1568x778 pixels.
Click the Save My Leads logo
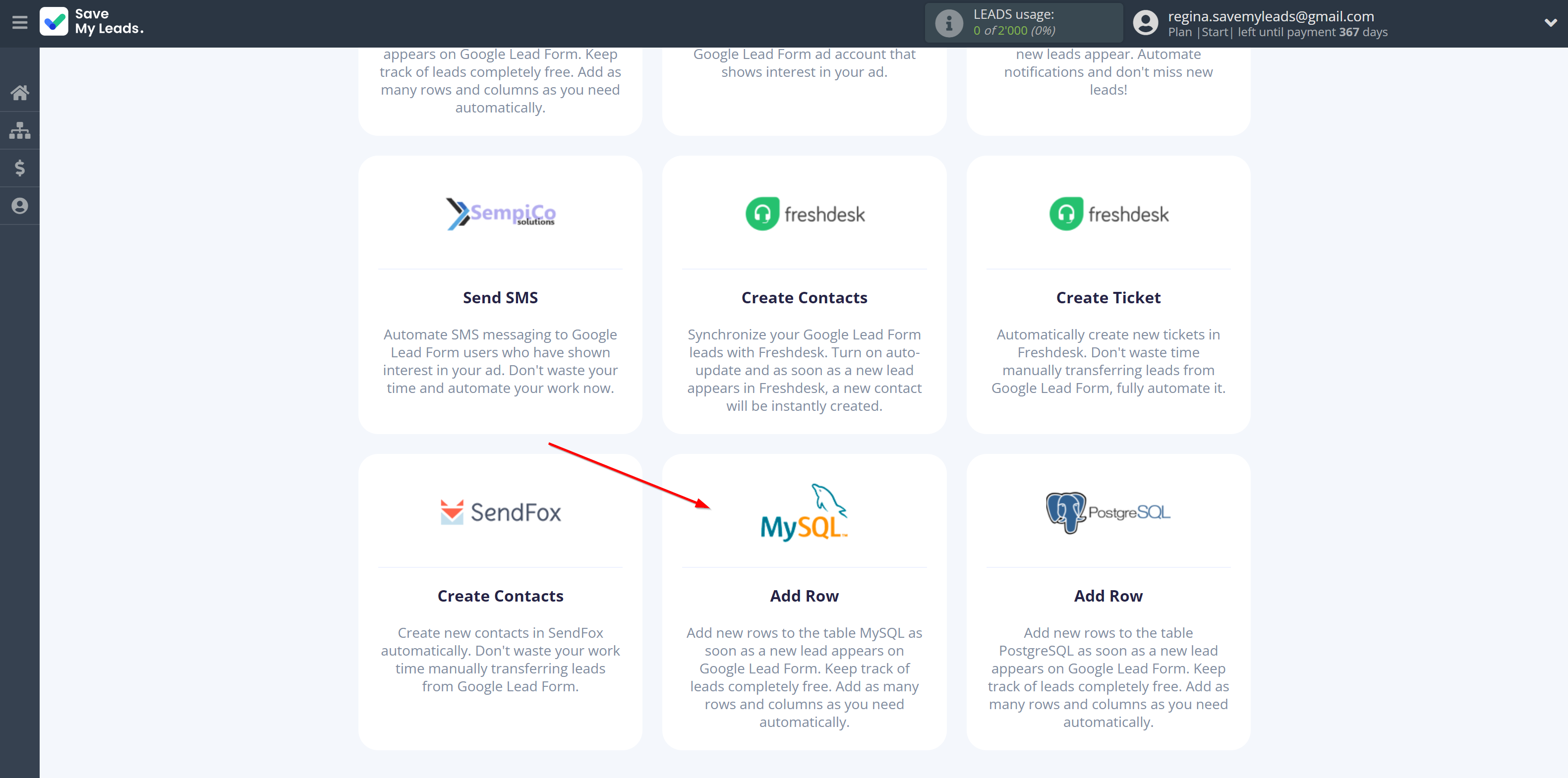(92, 21)
